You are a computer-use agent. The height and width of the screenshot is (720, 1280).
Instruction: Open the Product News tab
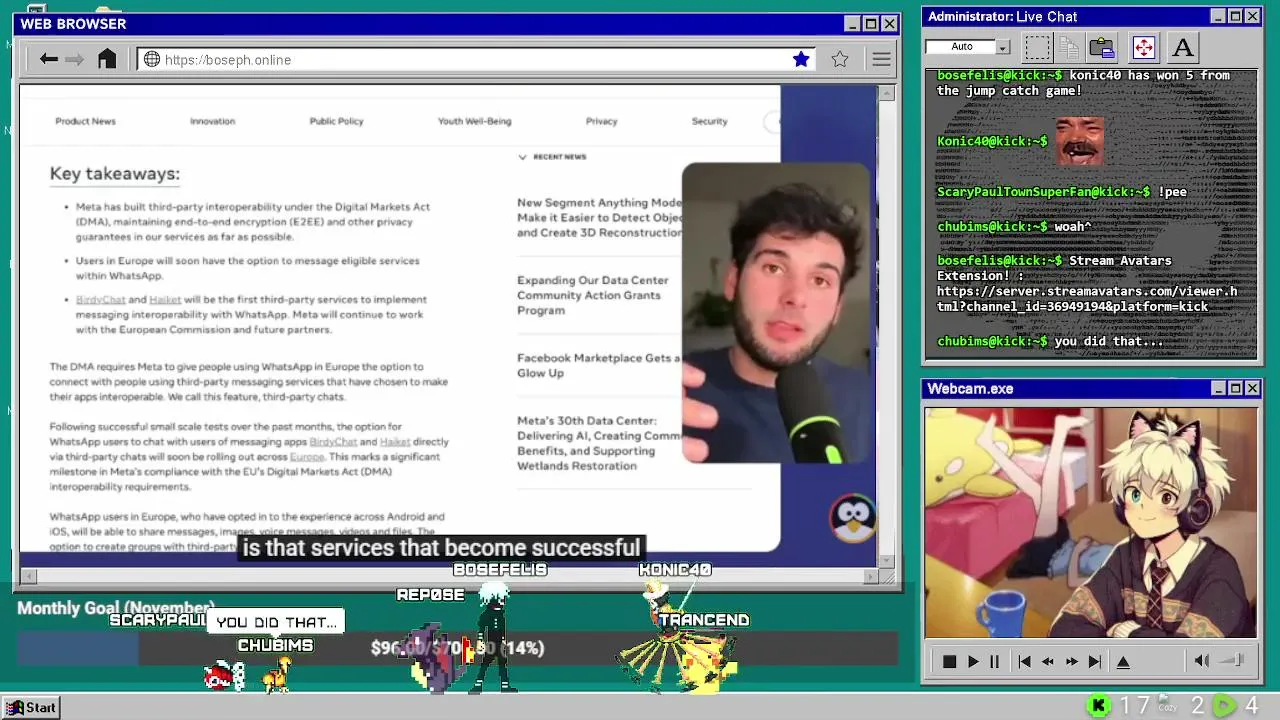coord(85,121)
